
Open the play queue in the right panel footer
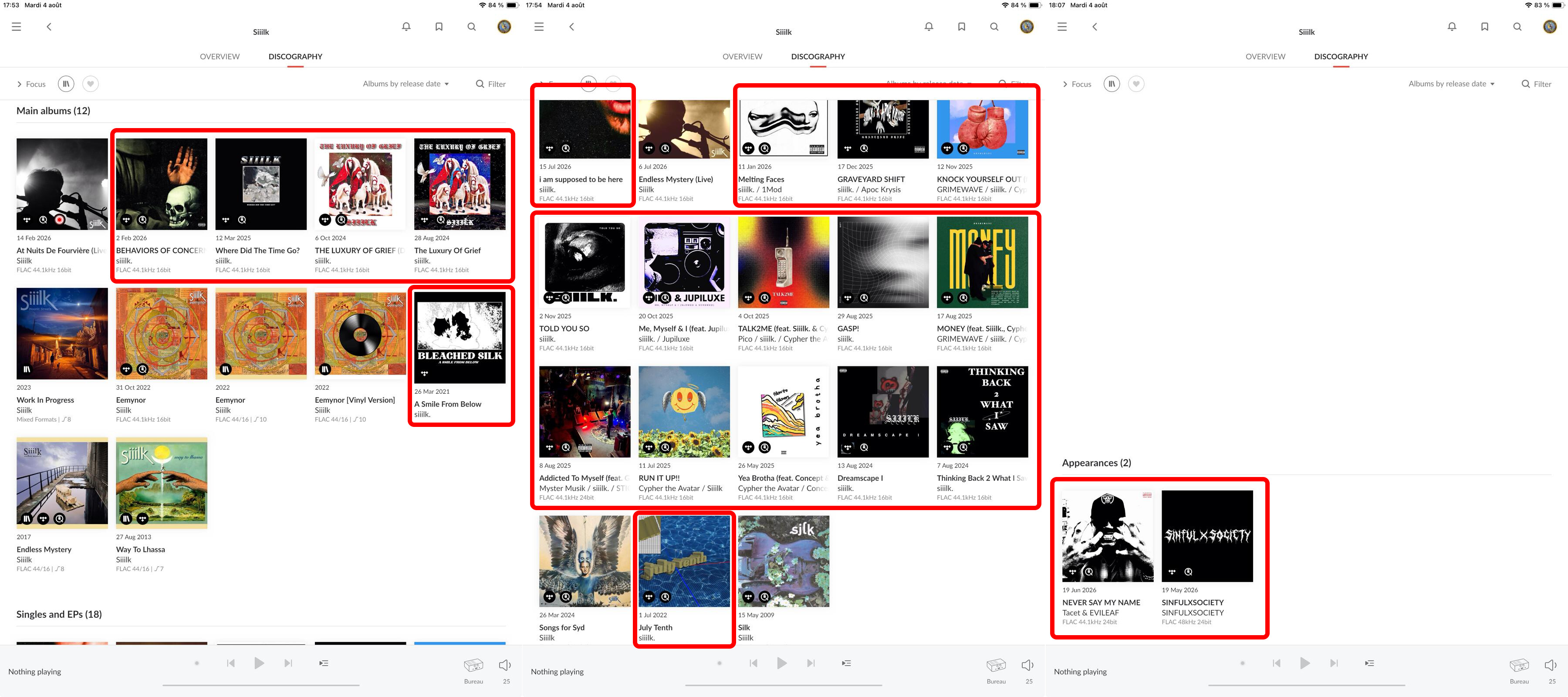pyautogui.click(x=1369, y=663)
